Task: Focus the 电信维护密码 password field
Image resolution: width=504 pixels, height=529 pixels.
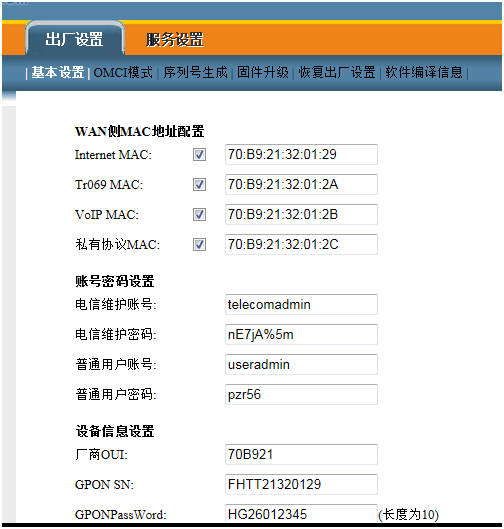Action: tap(301, 335)
